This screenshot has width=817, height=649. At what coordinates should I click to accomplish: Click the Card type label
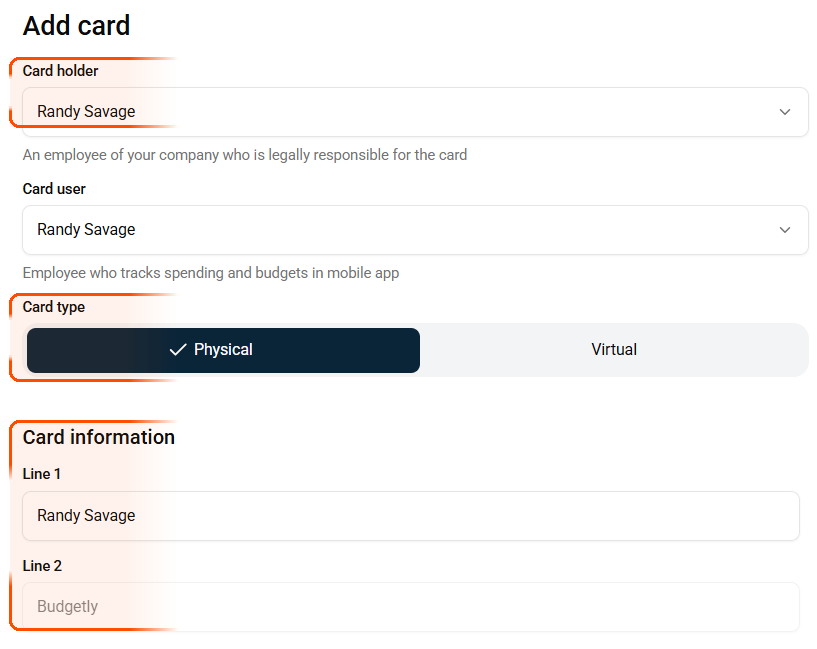coord(54,307)
